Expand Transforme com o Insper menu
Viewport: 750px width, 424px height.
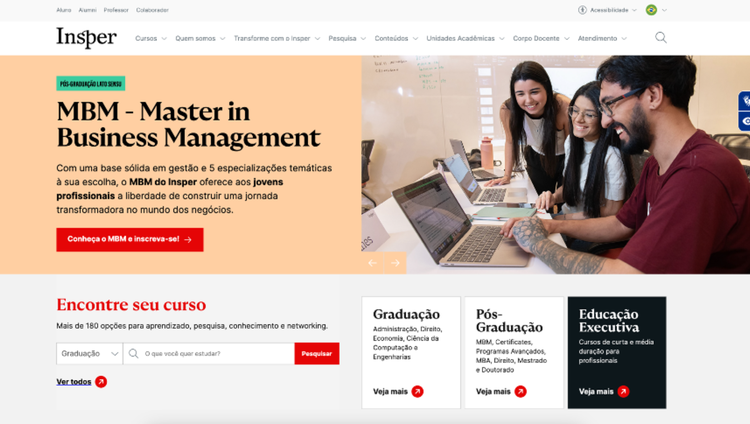276,38
